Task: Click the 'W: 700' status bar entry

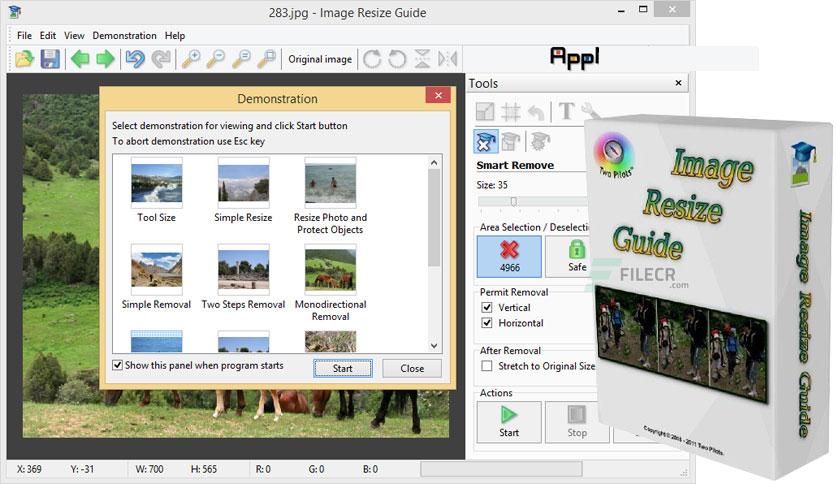Action: 149,469
